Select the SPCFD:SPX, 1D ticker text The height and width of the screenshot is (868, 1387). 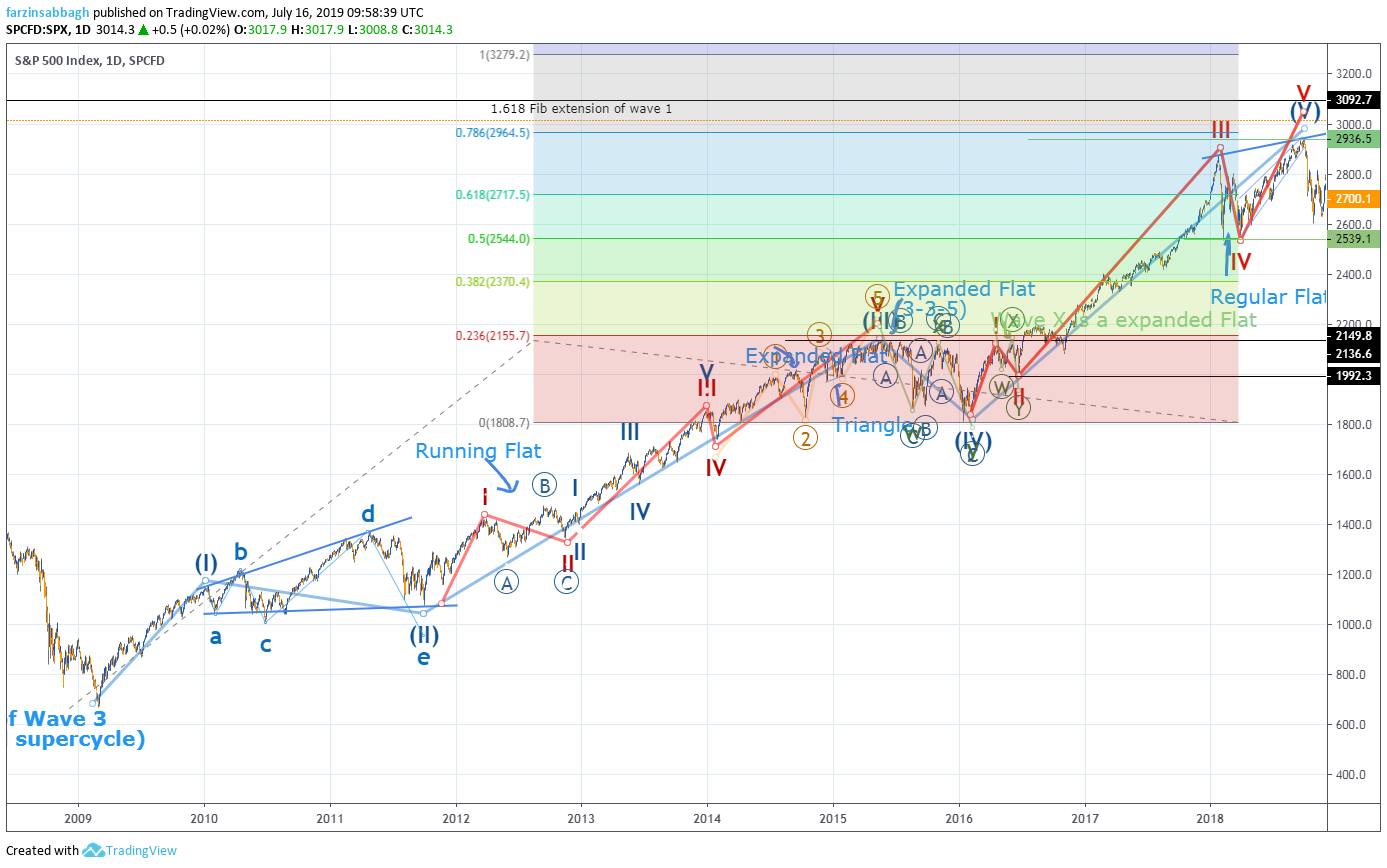coord(48,30)
